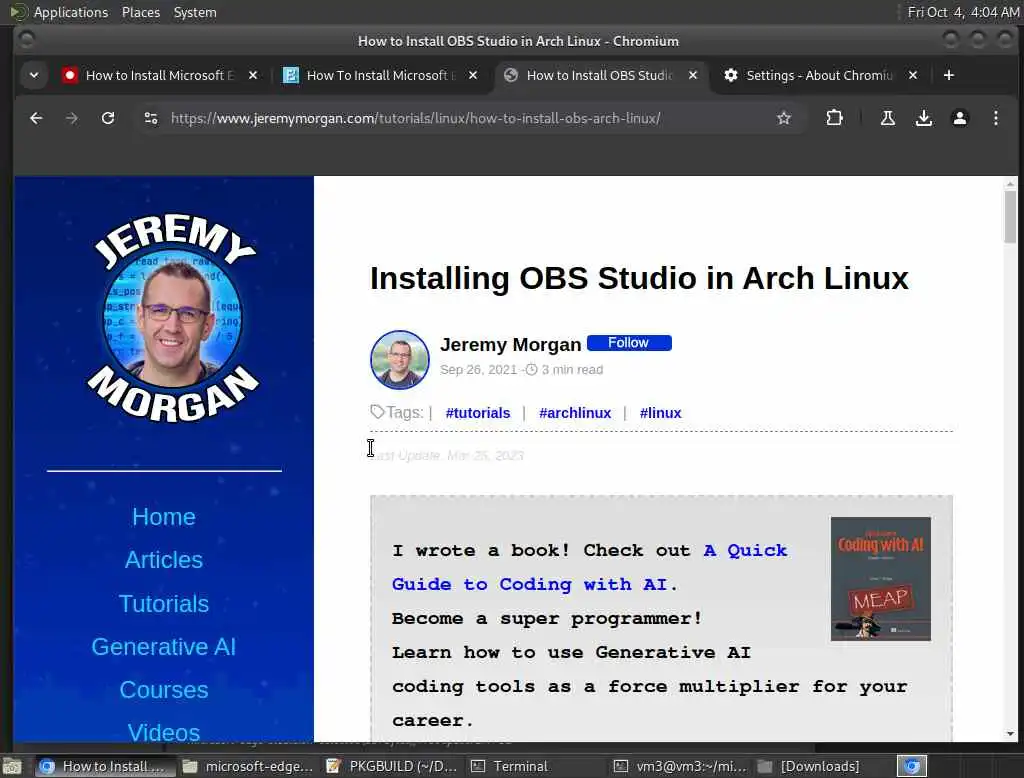Click the page vertical scrollbar thumb
This screenshot has width=1024, height=778.
point(1010,217)
